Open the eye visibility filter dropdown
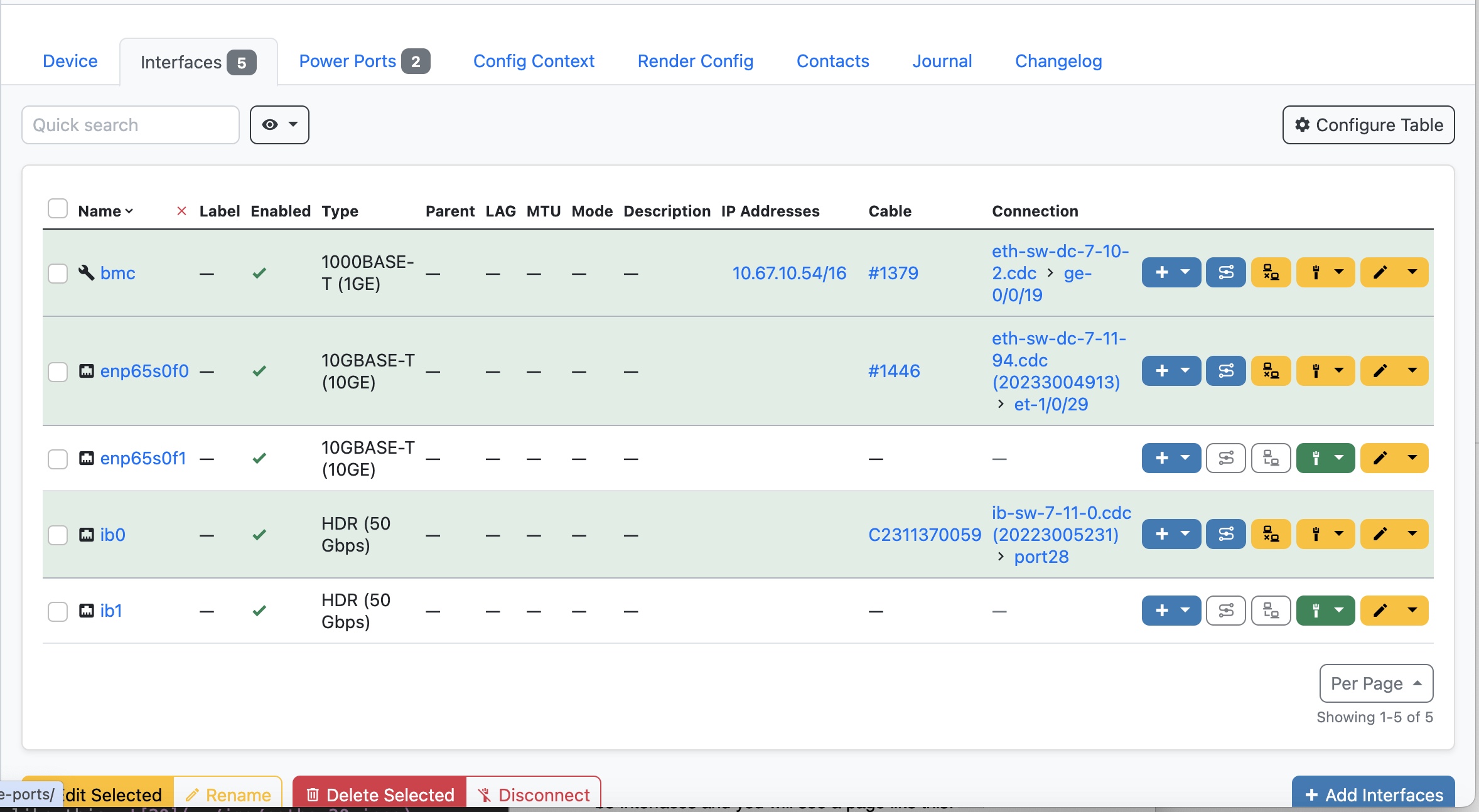The width and height of the screenshot is (1479, 812). (x=279, y=125)
